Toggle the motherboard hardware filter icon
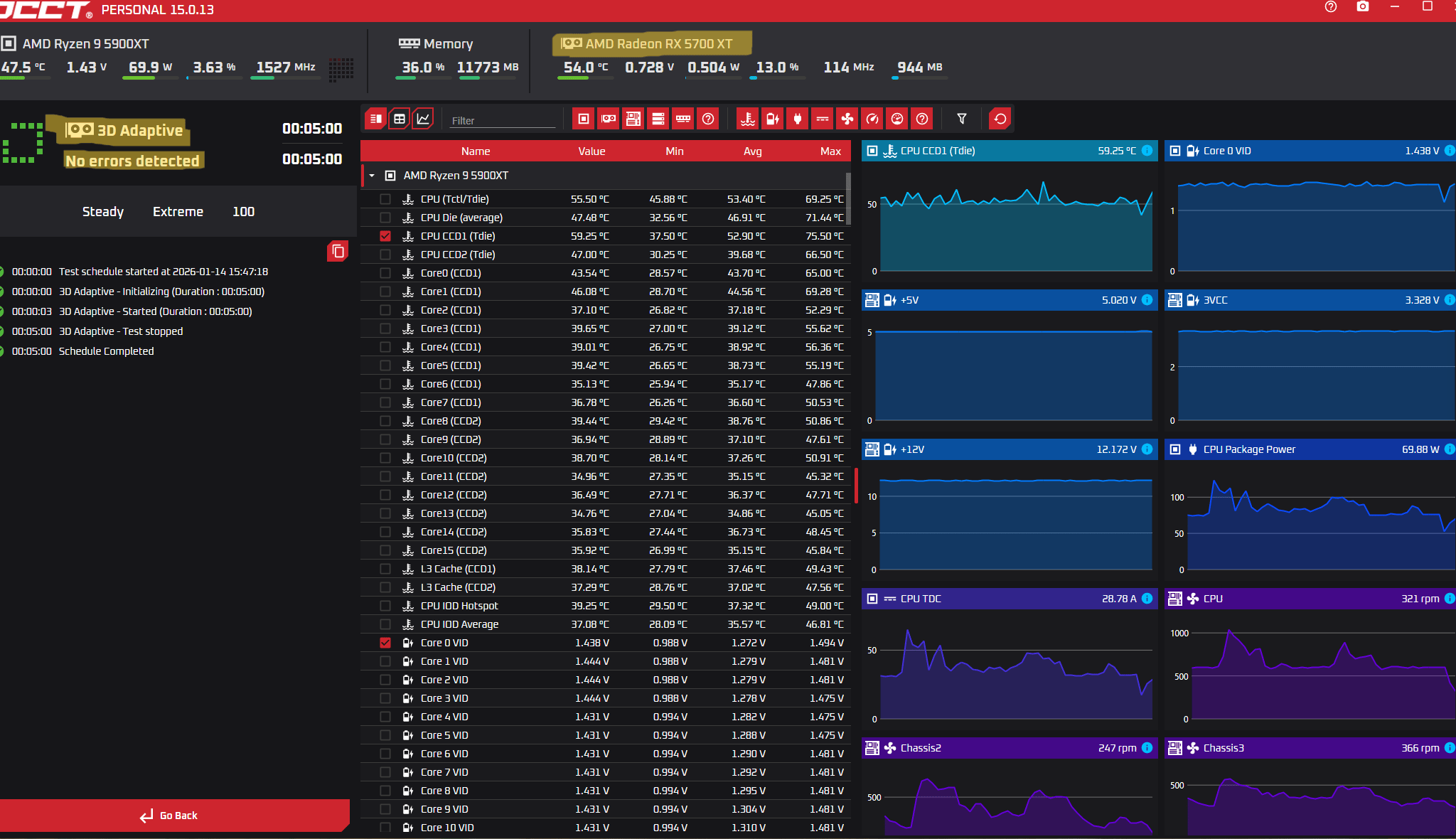1456x839 pixels. coord(633,119)
